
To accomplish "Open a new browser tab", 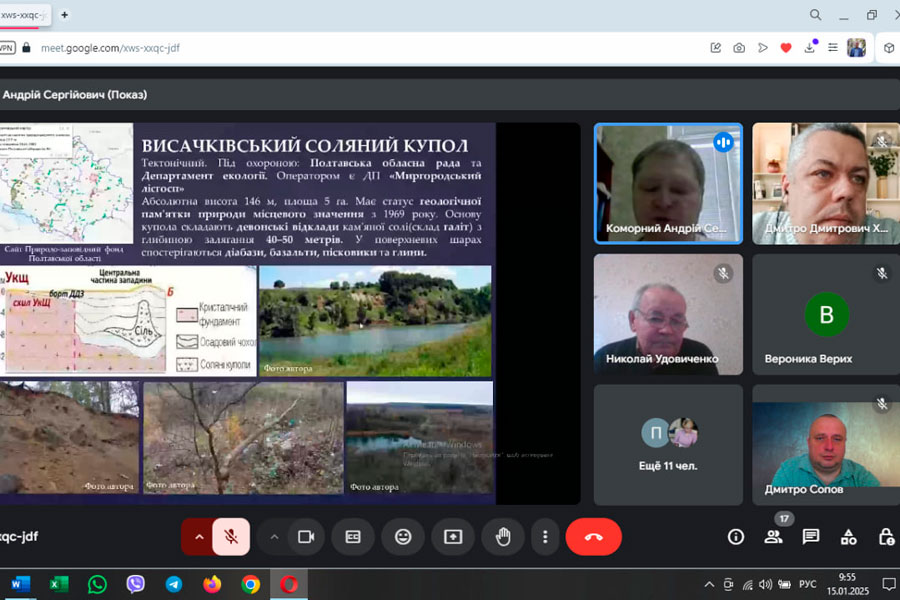I will (65, 15).
